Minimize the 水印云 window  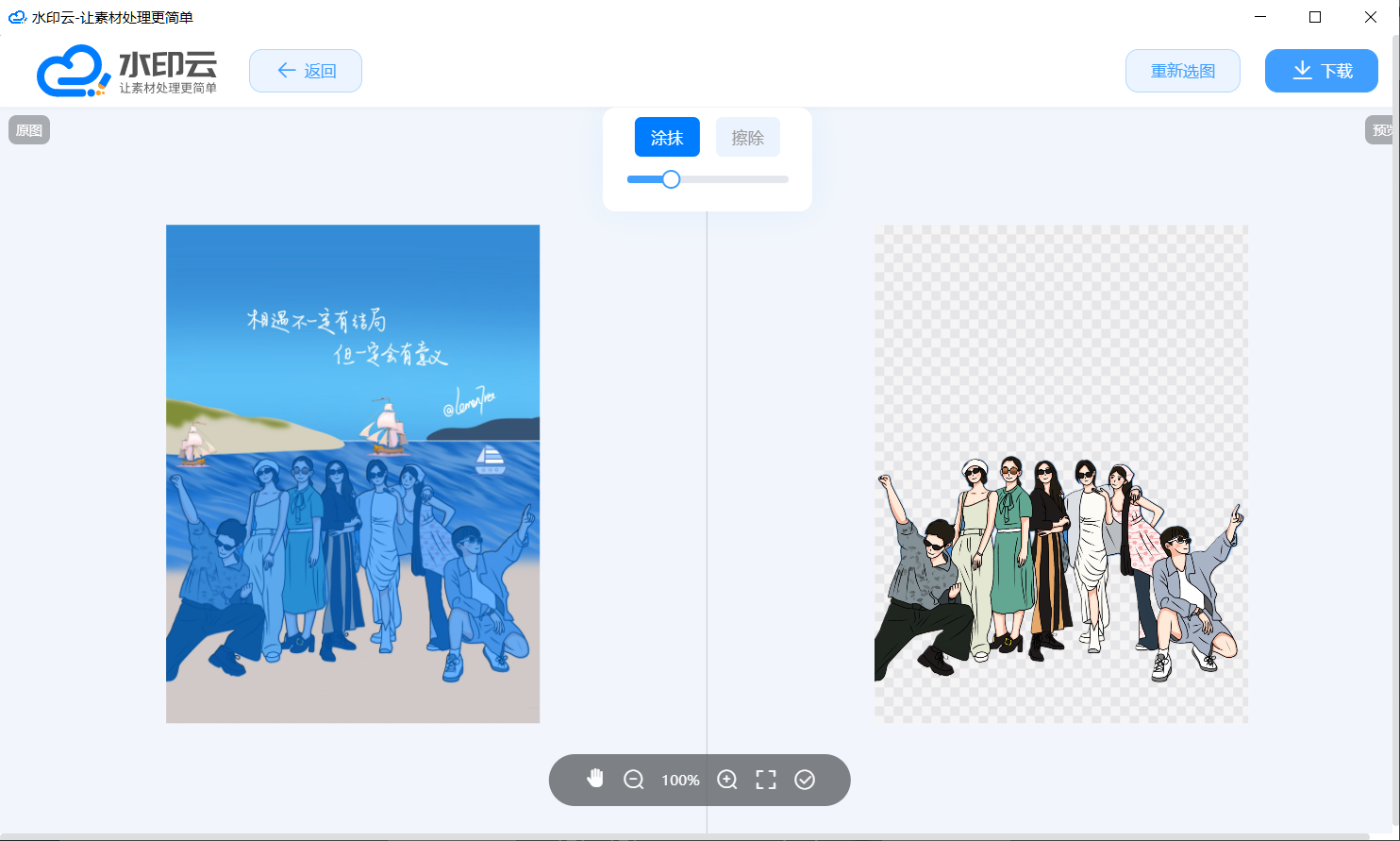point(1260,17)
